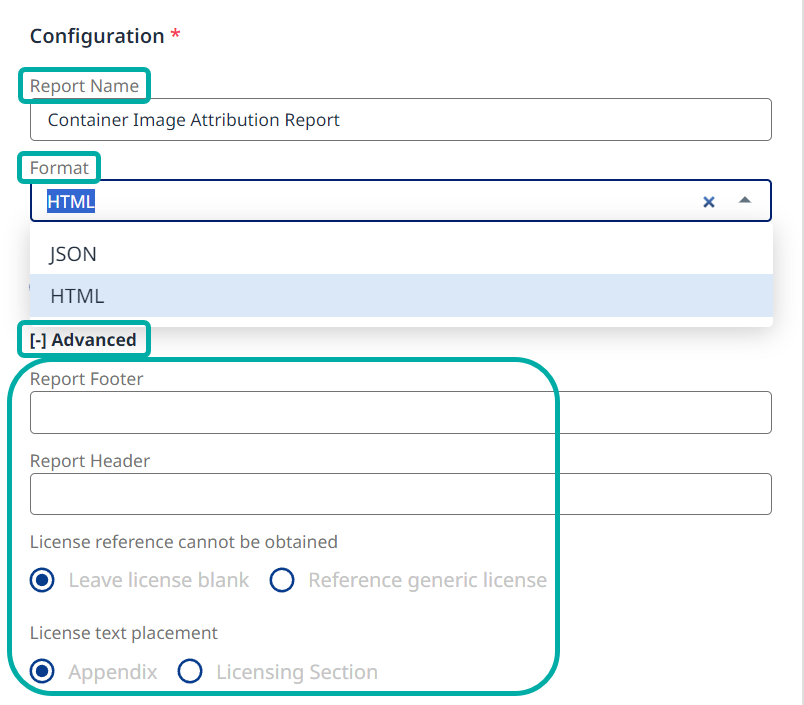
Task: Clear the Format selection with the X icon
Action: point(709,201)
